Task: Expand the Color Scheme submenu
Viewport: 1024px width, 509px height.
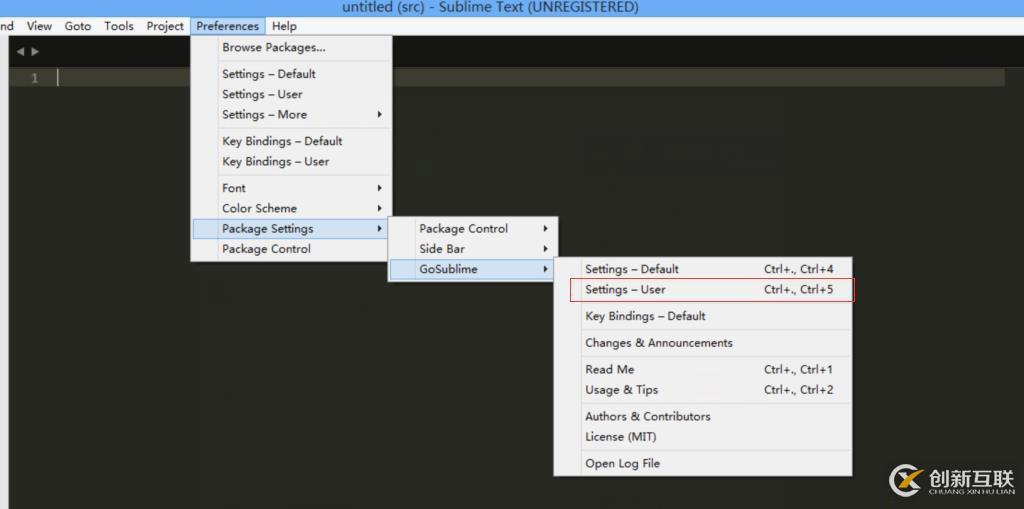Action: [x=292, y=208]
